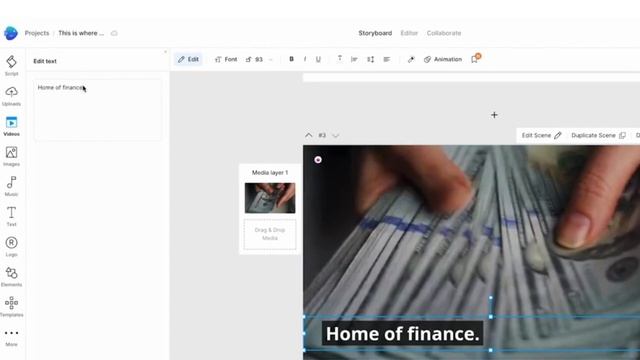This screenshot has height=360, width=640.
Task: Open the Images panel
Action: (x=11, y=156)
